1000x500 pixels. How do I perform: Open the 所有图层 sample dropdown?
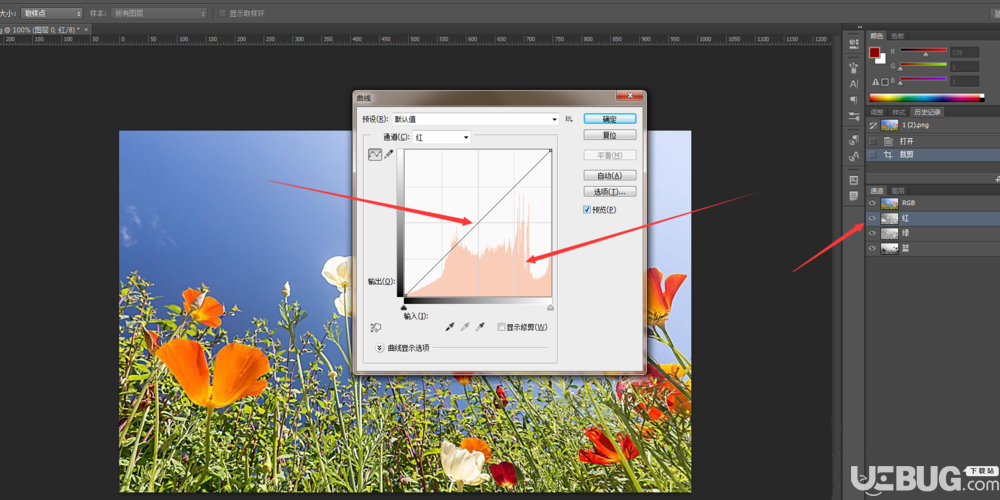(x=159, y=13)
